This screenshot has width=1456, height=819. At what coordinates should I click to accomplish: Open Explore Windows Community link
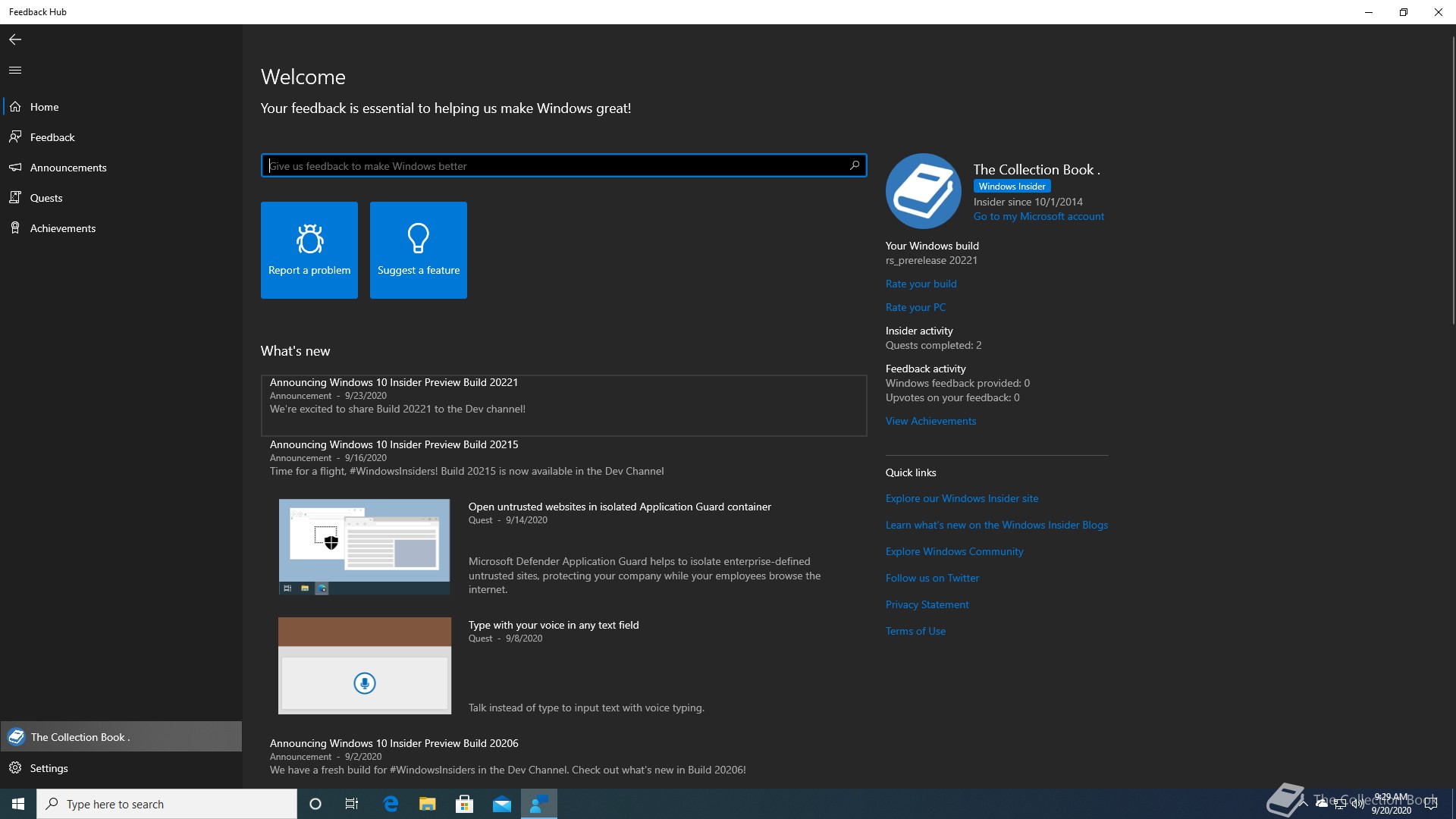[954, 551]
